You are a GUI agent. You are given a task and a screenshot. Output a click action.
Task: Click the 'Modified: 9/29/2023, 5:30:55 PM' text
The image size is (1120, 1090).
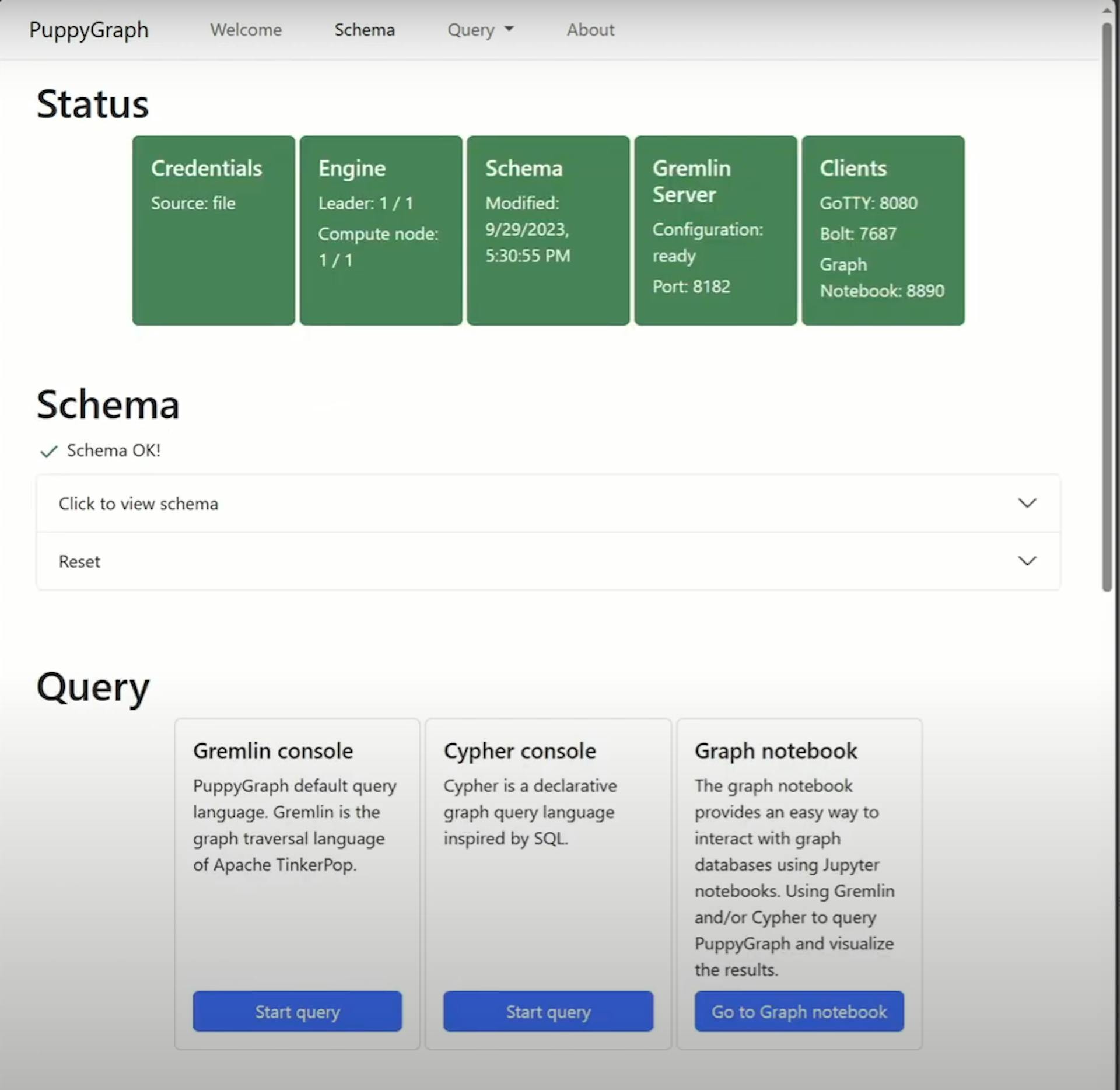[x=528, y=229]
